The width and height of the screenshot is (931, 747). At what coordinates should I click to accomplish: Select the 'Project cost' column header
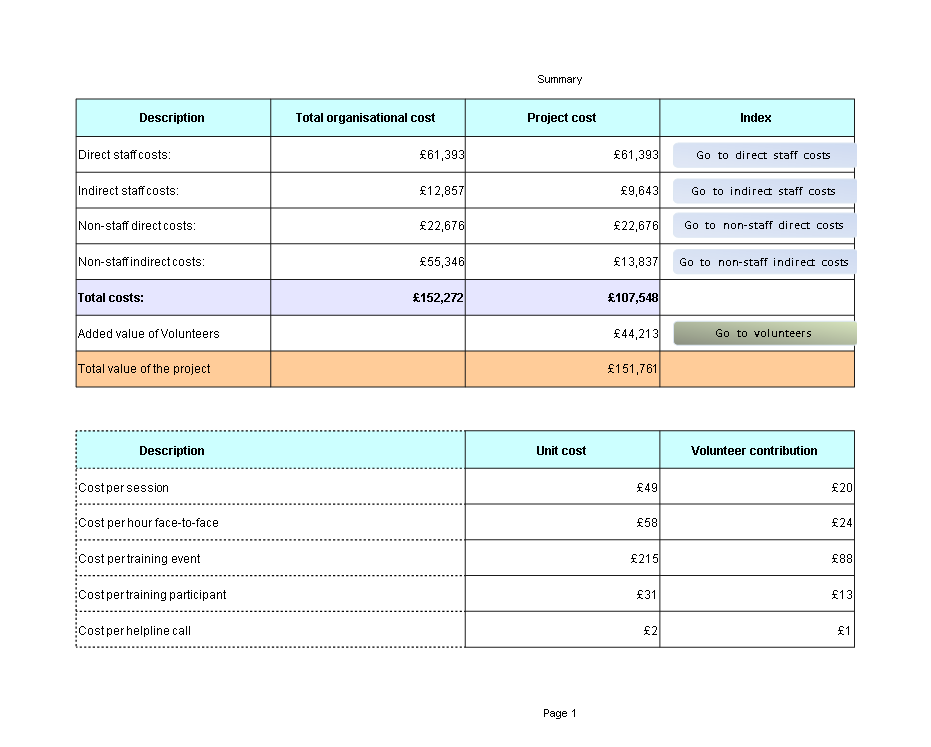[563, 118]
